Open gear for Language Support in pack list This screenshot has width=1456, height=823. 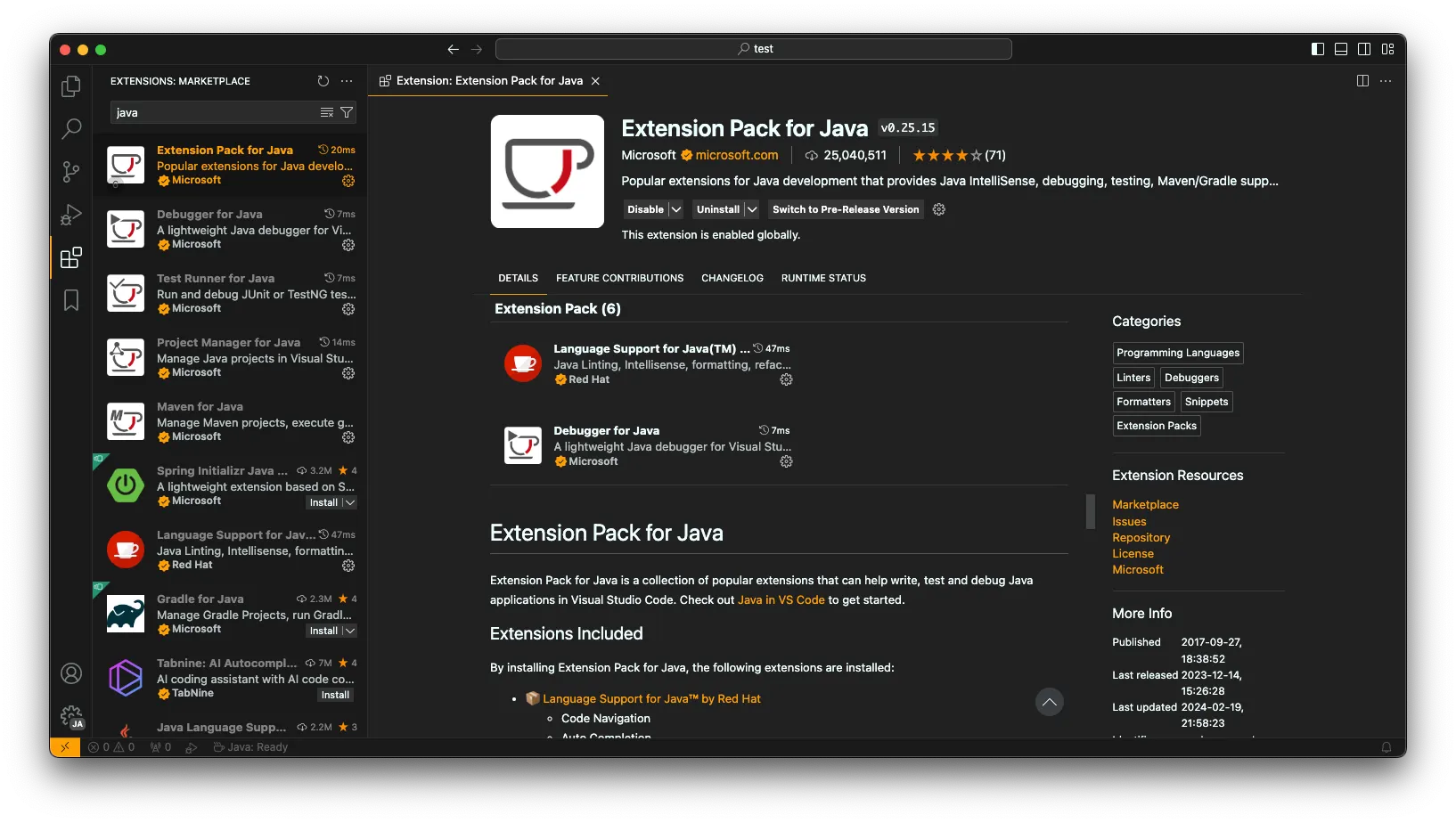coord(786,379)
